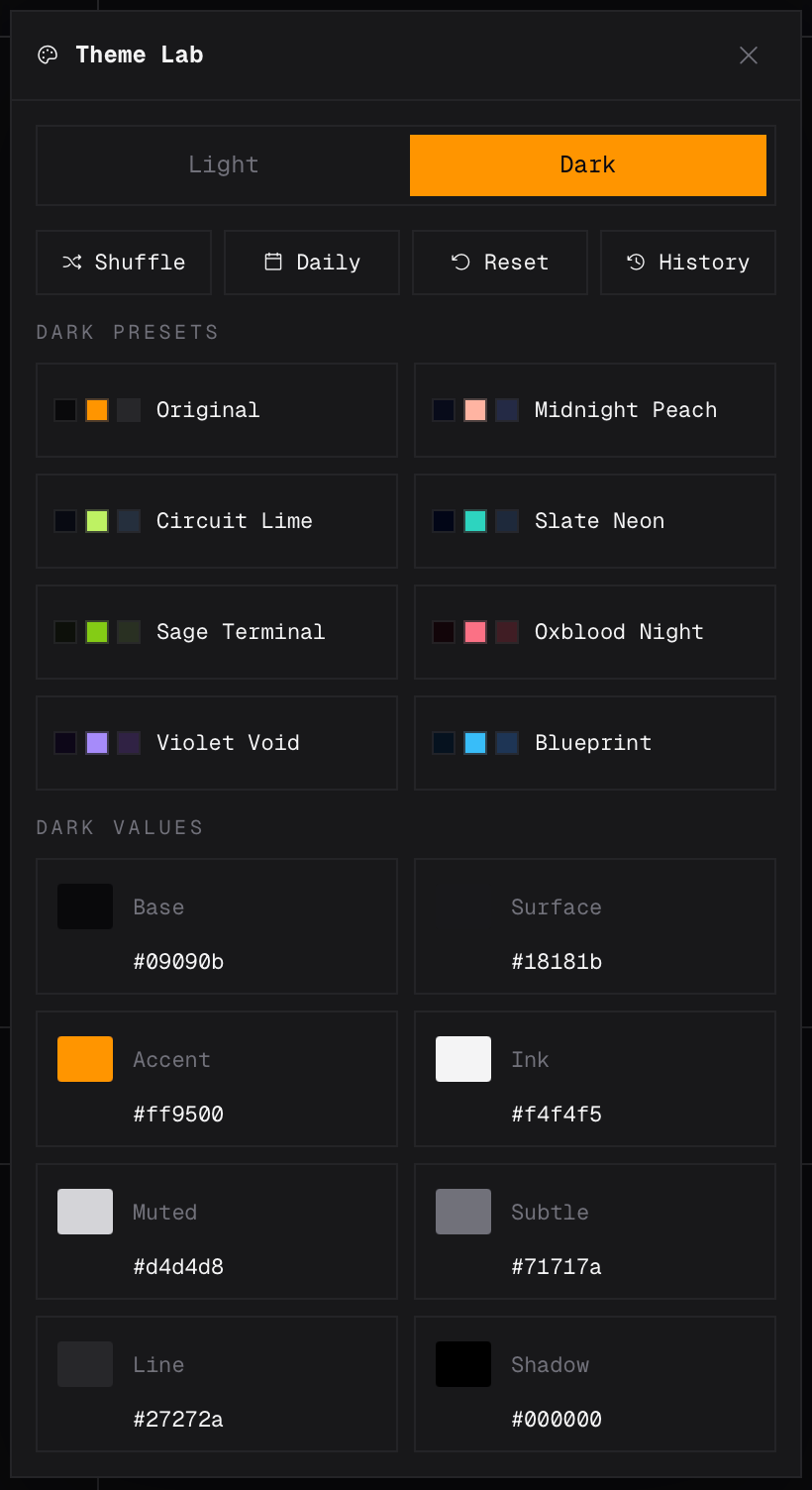Click the teal swatch in Slate Neon
The height and width of the screenshot is (1490, 812).
(x=475, y=521)
